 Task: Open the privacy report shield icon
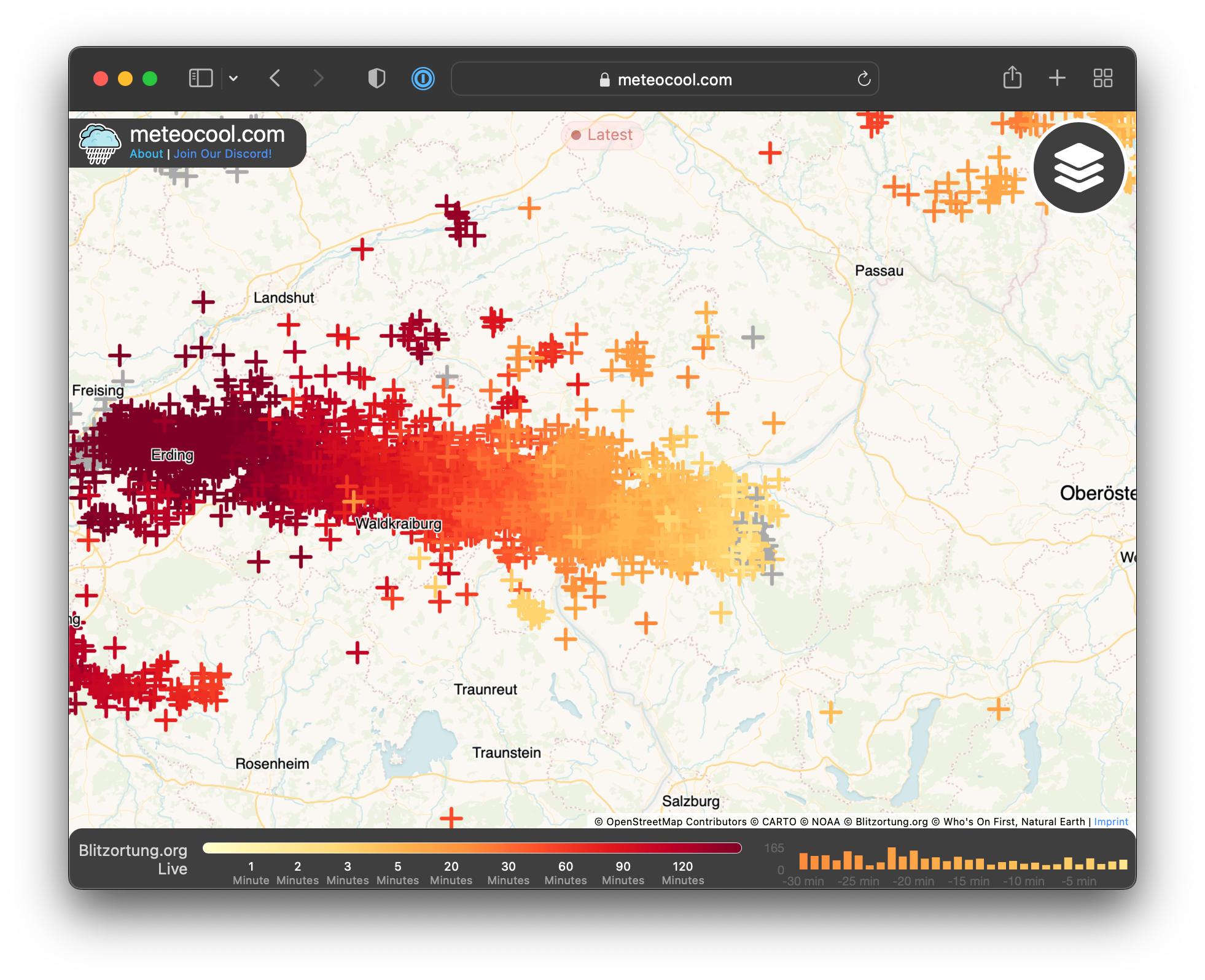(376, 79)
